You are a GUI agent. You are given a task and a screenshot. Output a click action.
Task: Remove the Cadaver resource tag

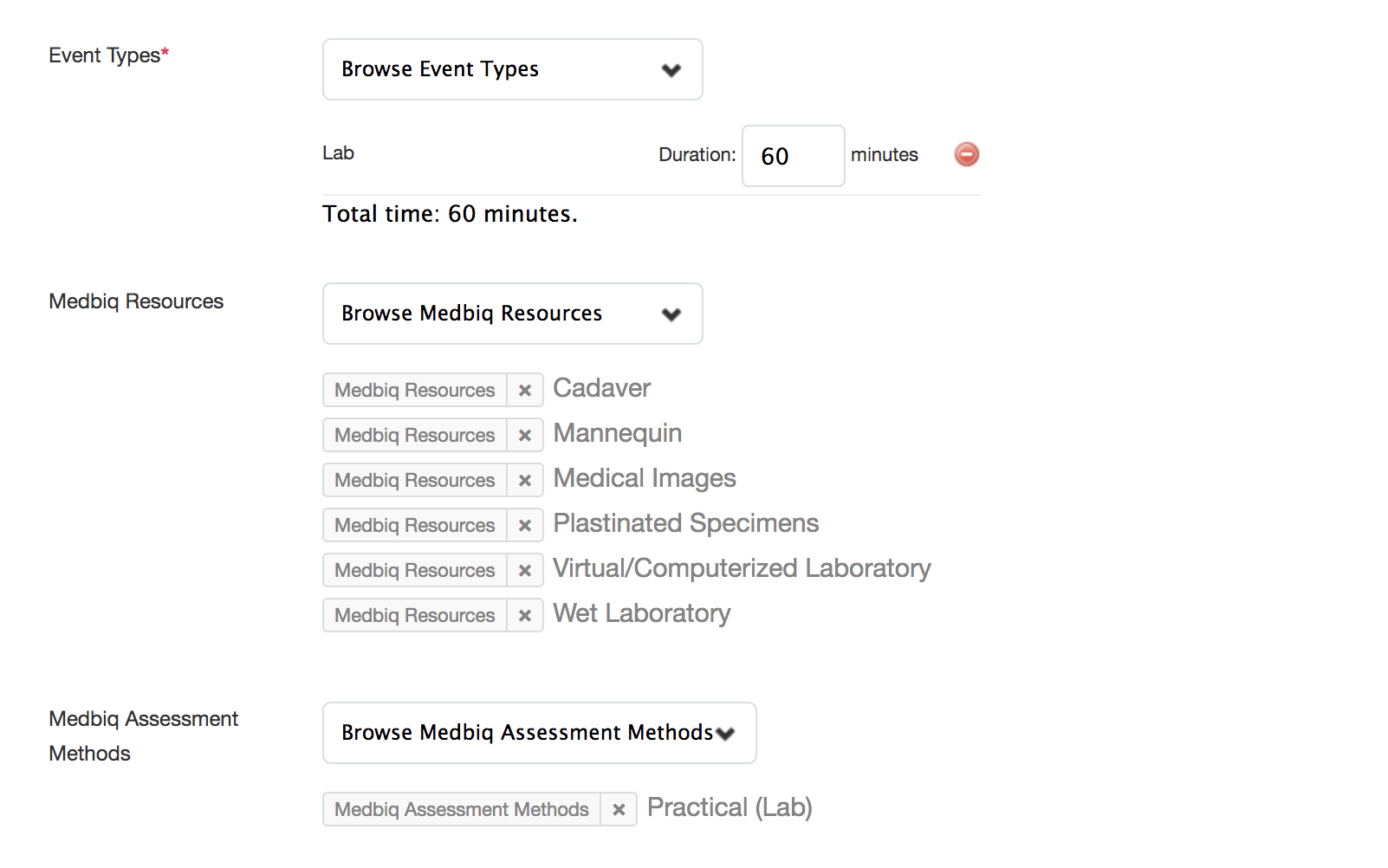click(525, 390)
